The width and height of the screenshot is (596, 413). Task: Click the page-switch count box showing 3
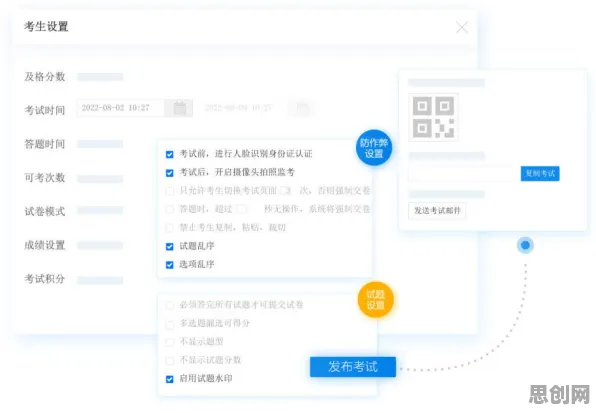click(286, 191)
